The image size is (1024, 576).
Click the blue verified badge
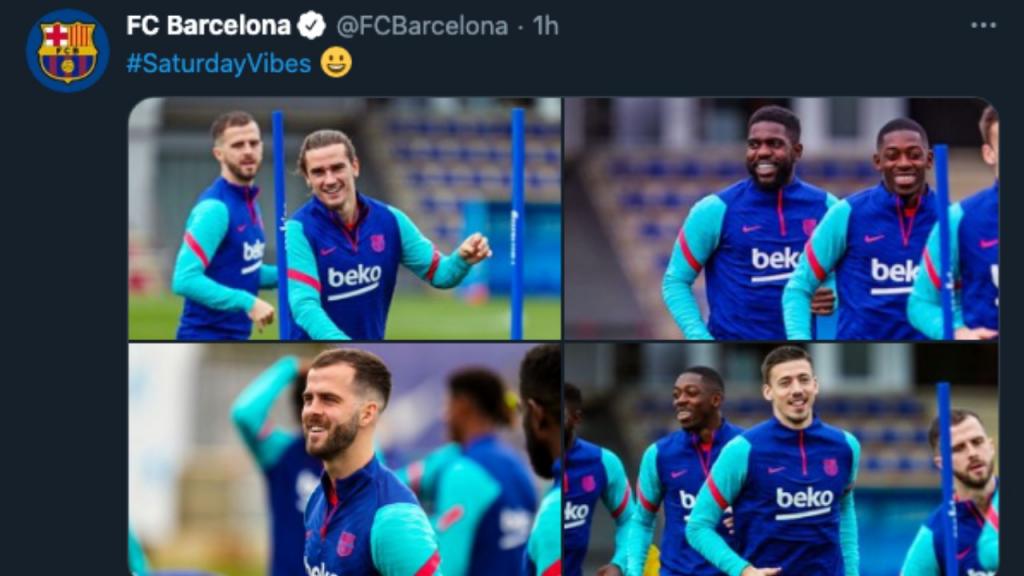(312, 27)
